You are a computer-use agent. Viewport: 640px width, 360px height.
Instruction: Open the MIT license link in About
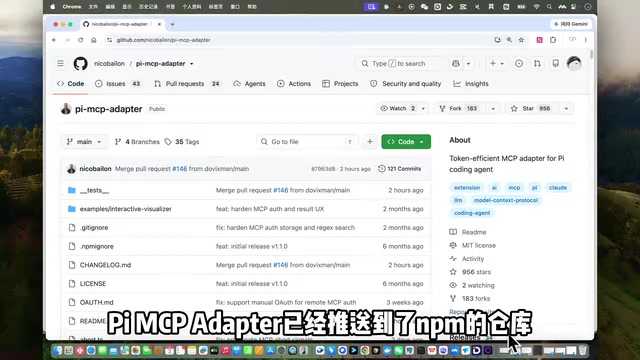[x=479, y=245]
